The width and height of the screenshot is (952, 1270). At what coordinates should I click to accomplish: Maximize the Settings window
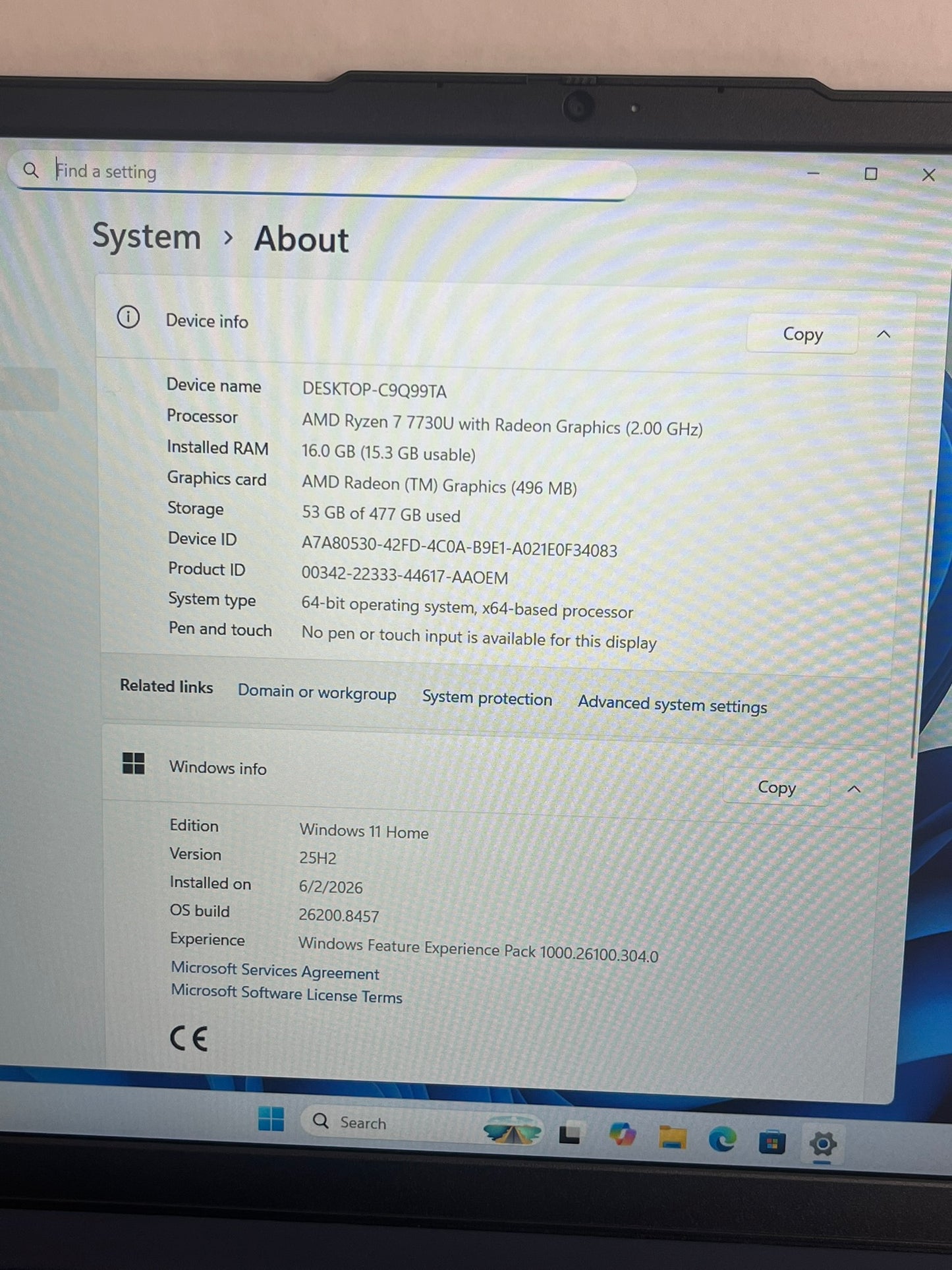click(871, 174)
